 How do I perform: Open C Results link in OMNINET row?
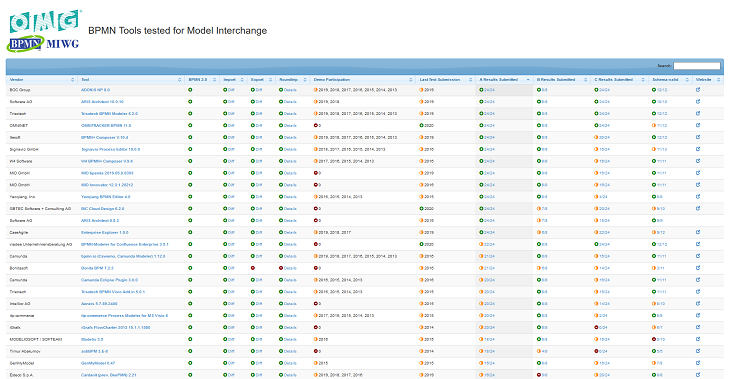(604, 125)
